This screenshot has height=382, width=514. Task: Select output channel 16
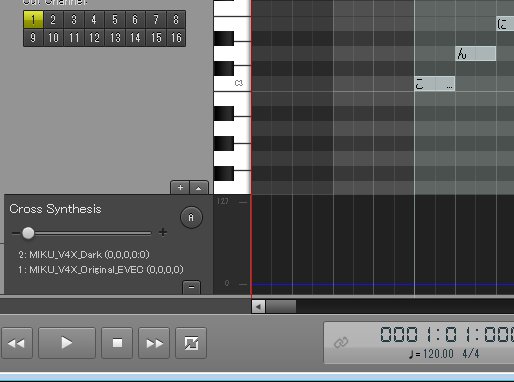tap(176, 37)
